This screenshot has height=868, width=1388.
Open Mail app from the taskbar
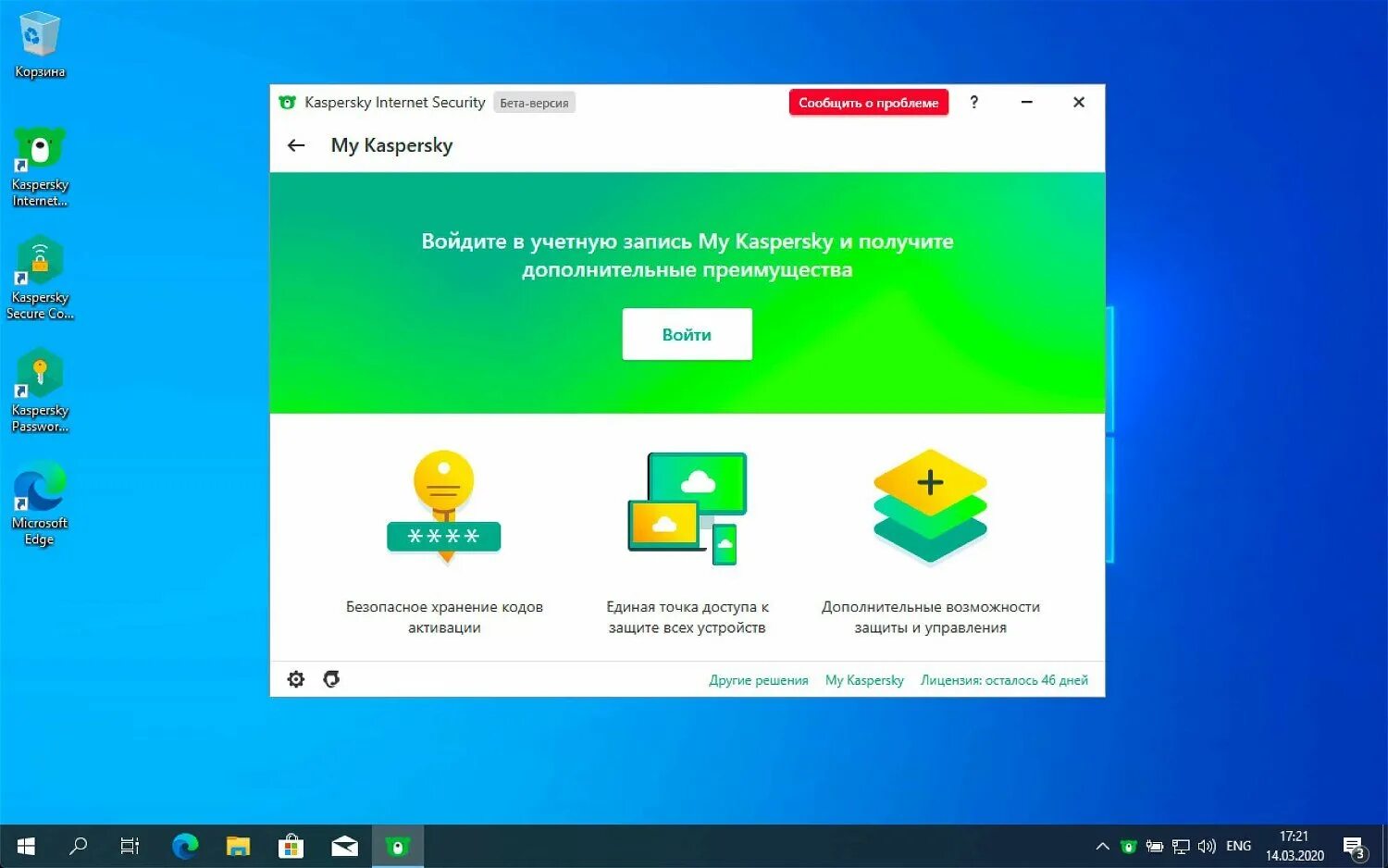[x=345, y=846]
